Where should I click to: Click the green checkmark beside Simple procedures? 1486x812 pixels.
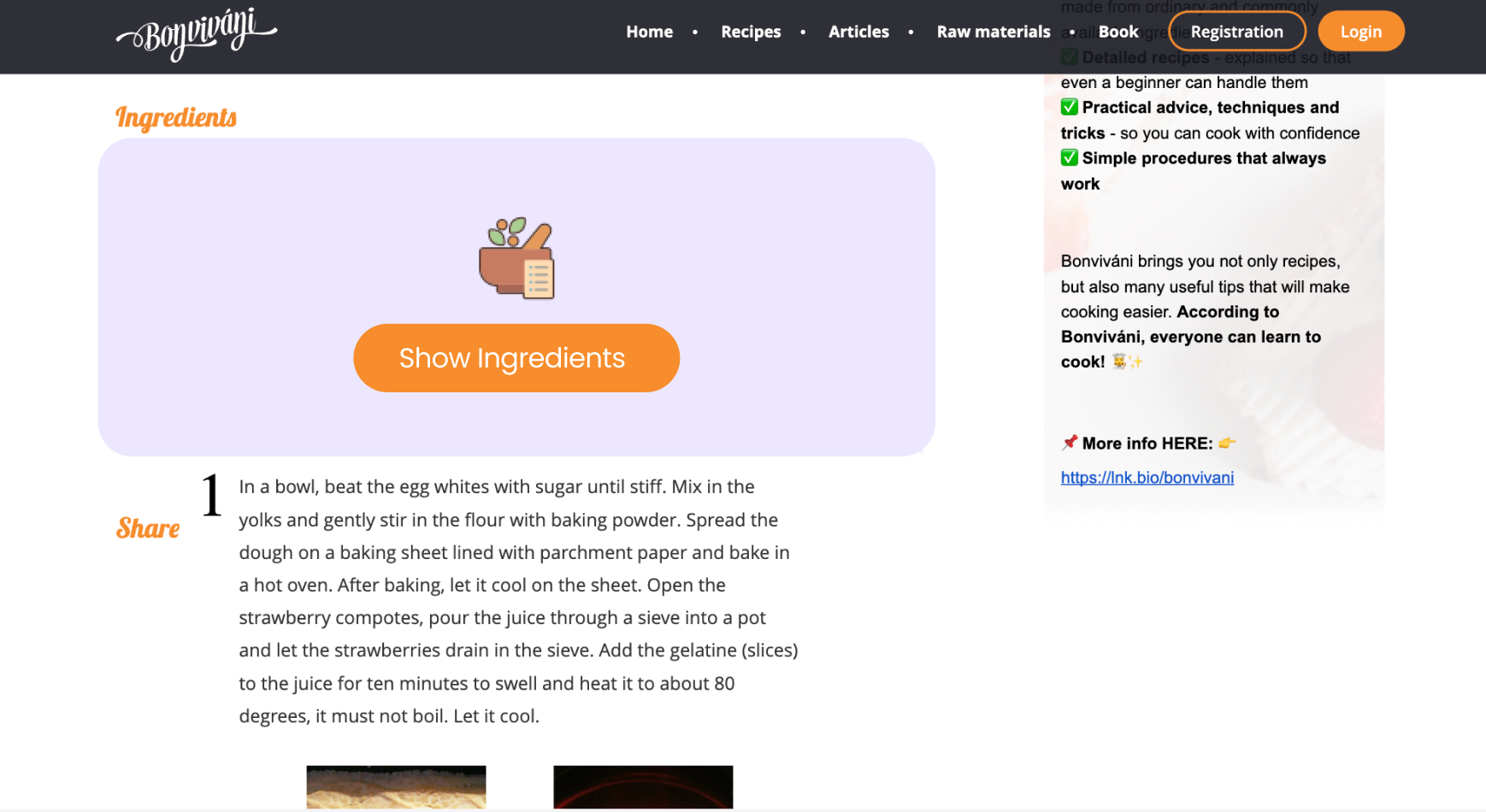pyautogui.click(x=1070, y=158)
